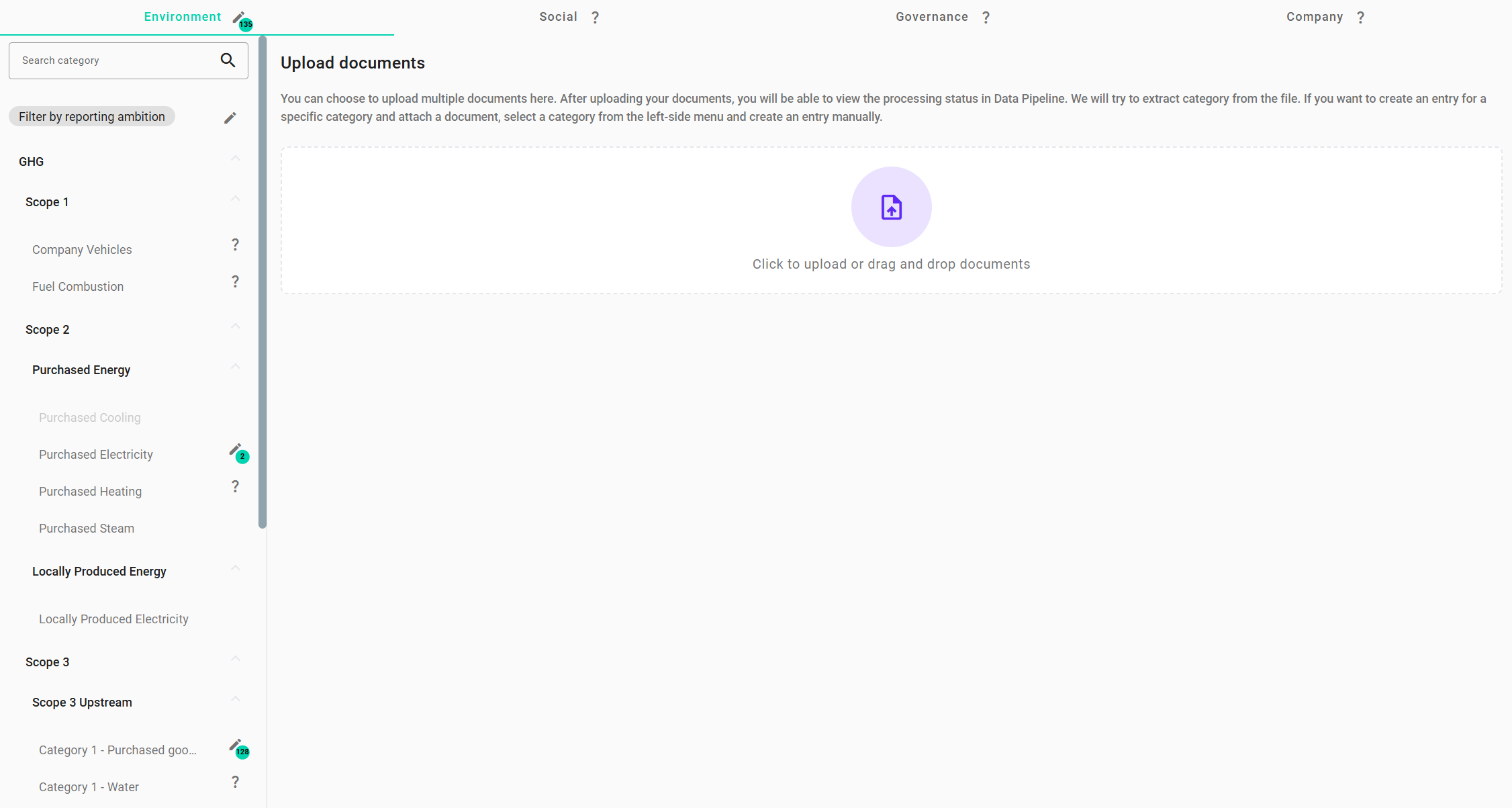1512x808 pixels.
Task: Collapse the Scope 2 group
Action: [x=236, y=326]
